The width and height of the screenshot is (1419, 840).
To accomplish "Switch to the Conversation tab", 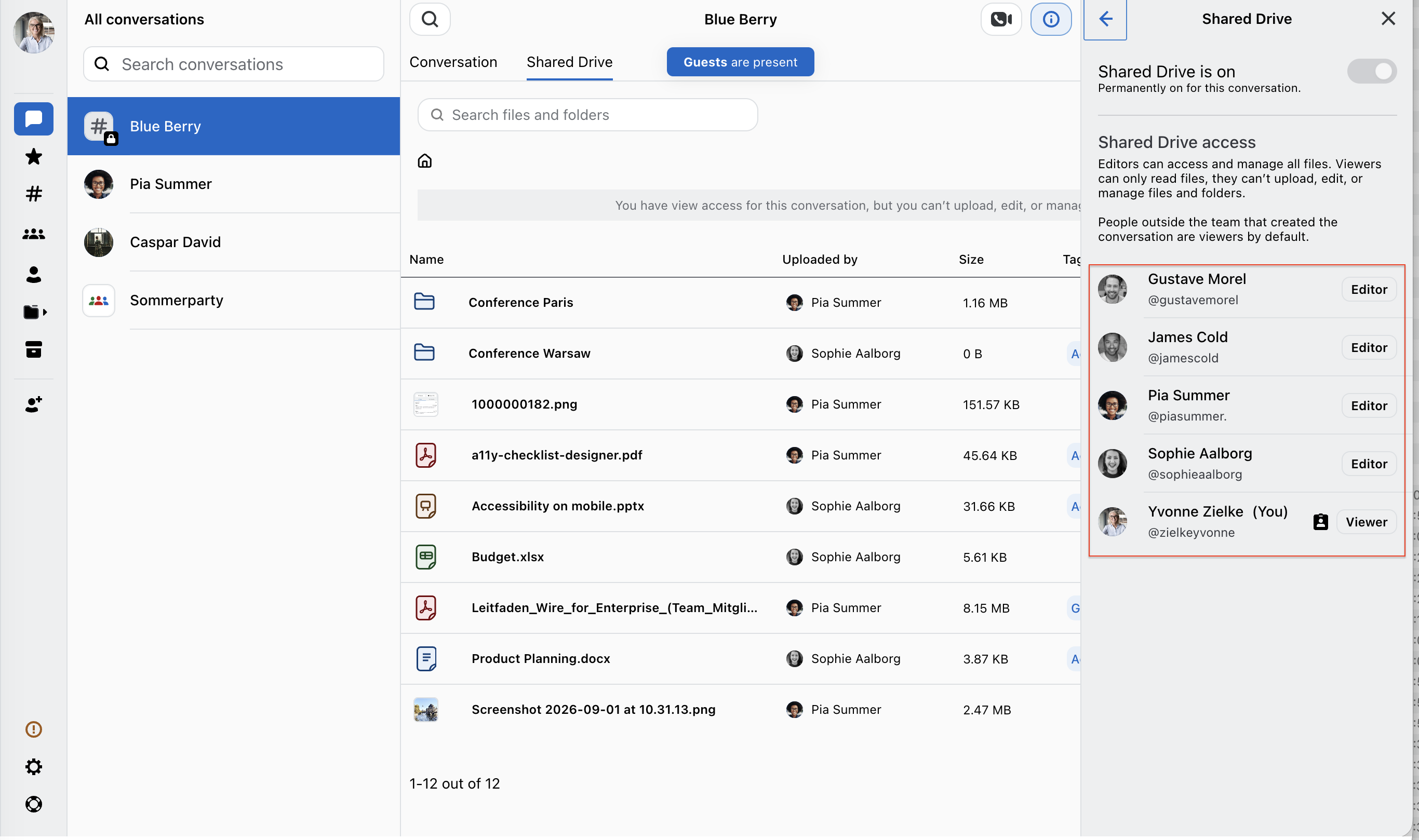I will pos(453,62).
